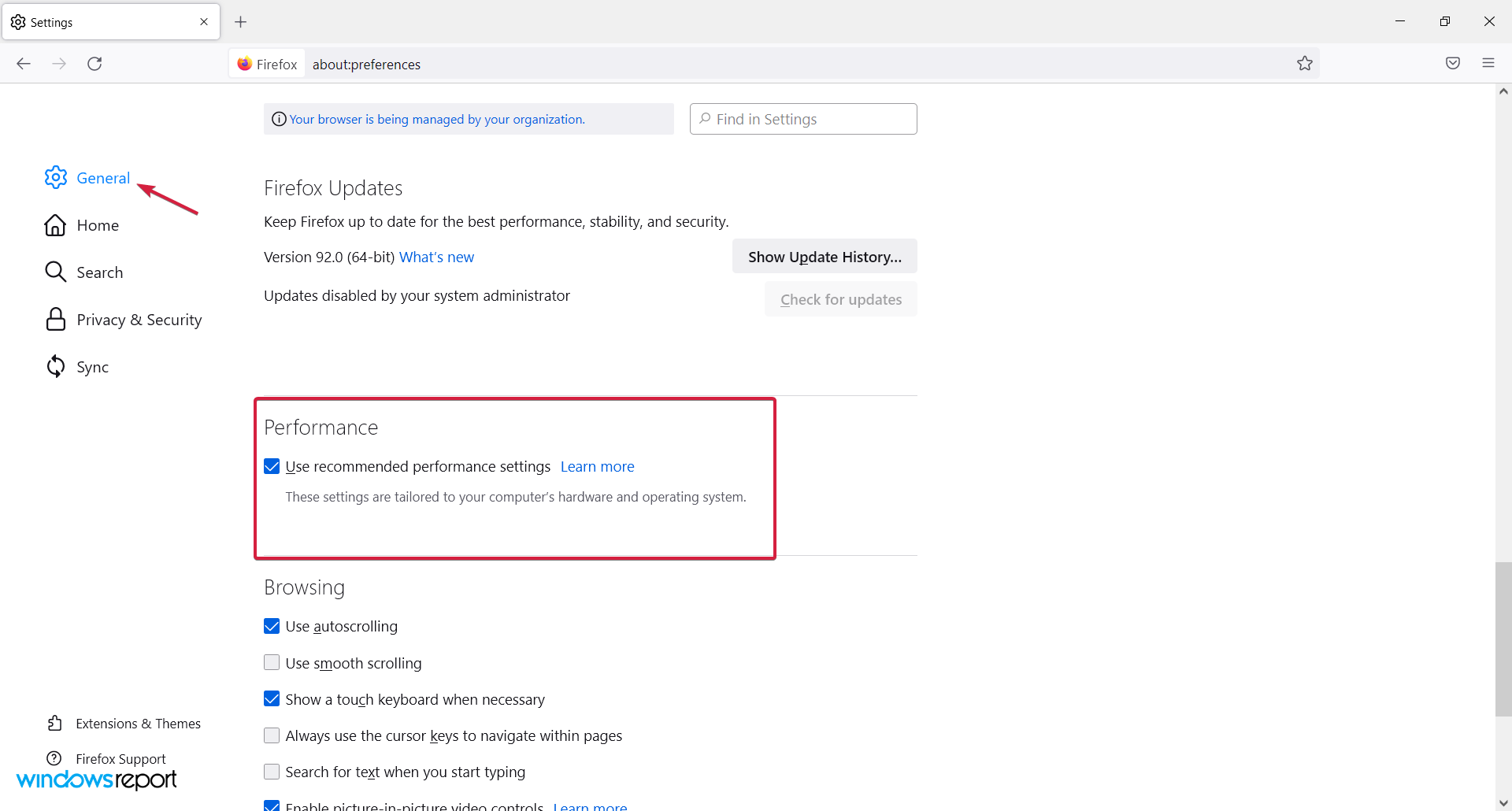
Task: Close the Settings tab
Action: click(x=204, y=22)
